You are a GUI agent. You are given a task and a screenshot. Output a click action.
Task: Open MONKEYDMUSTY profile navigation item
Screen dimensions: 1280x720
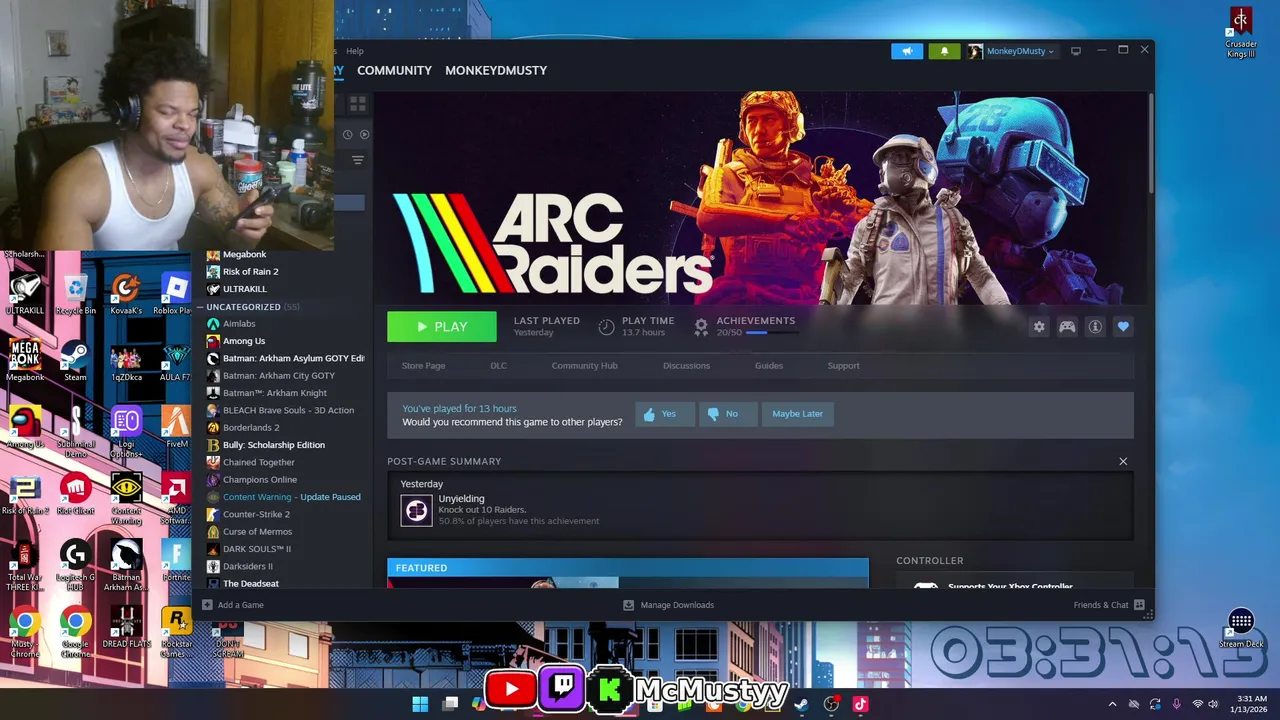(x=496, y=70)
